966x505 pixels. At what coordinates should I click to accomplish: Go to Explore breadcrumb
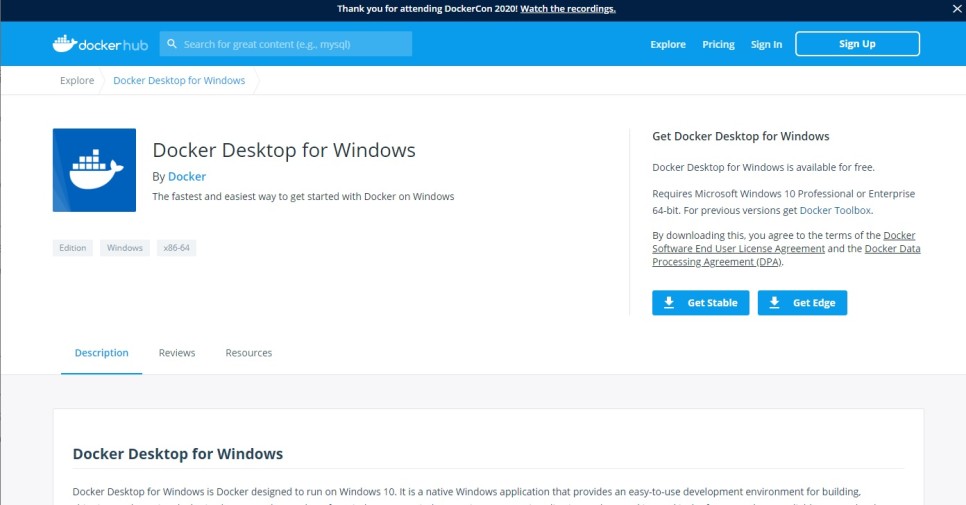click(x=77, y=80)
